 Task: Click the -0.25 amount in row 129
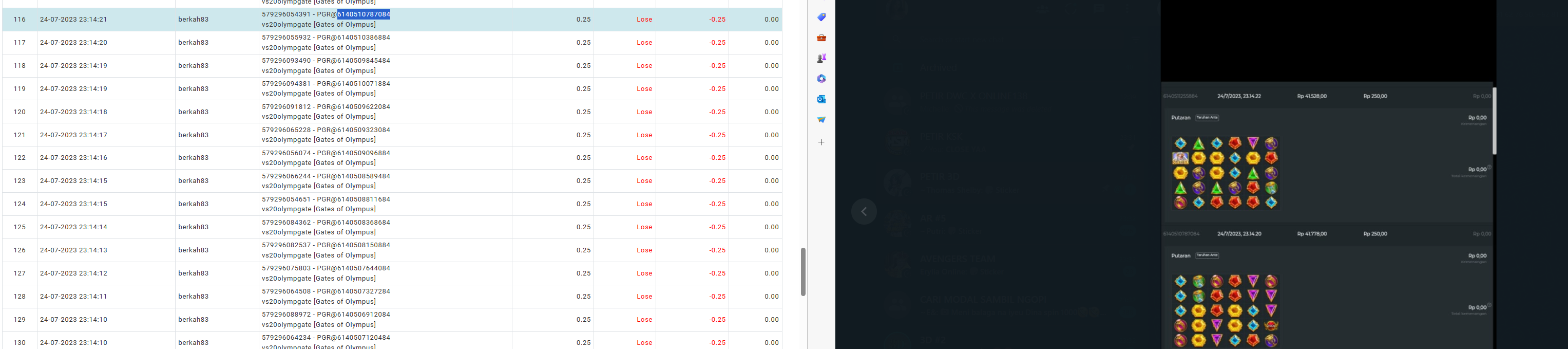[717, 320]
